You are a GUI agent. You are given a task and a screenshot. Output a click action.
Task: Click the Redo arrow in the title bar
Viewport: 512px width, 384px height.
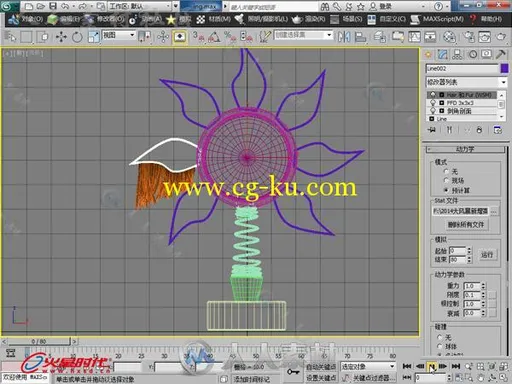(x=82, y=6)
